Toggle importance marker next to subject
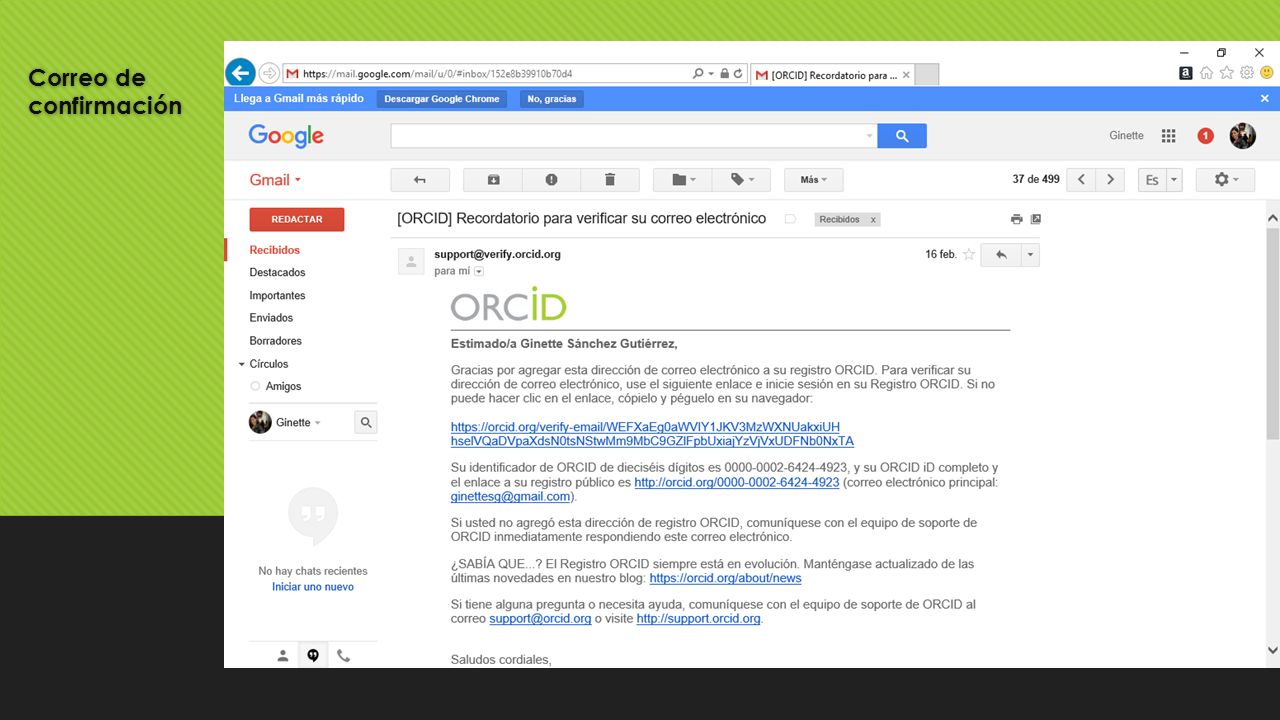This screenshot has height=720, width=1280. coord(790,219)
